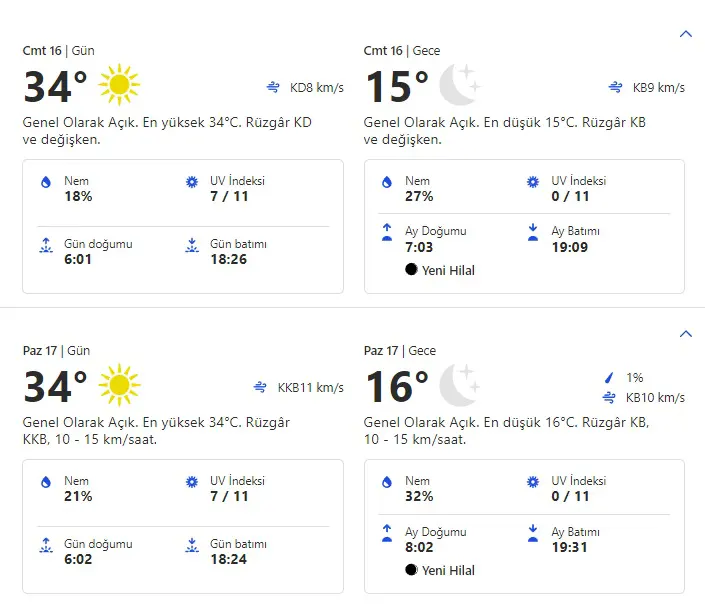The width and height of the screenshot is (705, 604).
Task: Select the sun icon for Paz 17 daytime
Action: (x=119, y=385)
